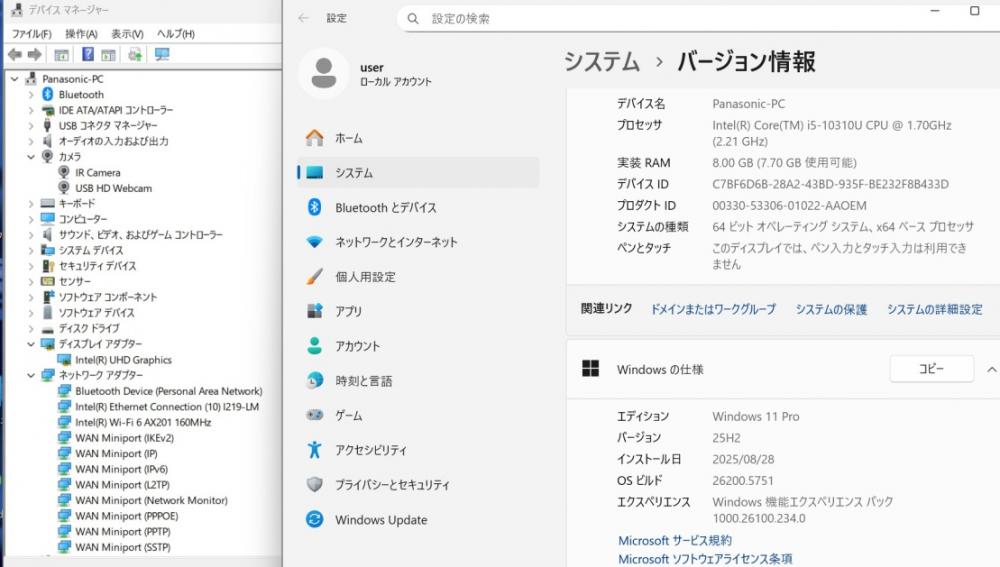Select システム in Settings sidebar
This screenshot has height=567, width=1000.
click(x=418, y=173)
